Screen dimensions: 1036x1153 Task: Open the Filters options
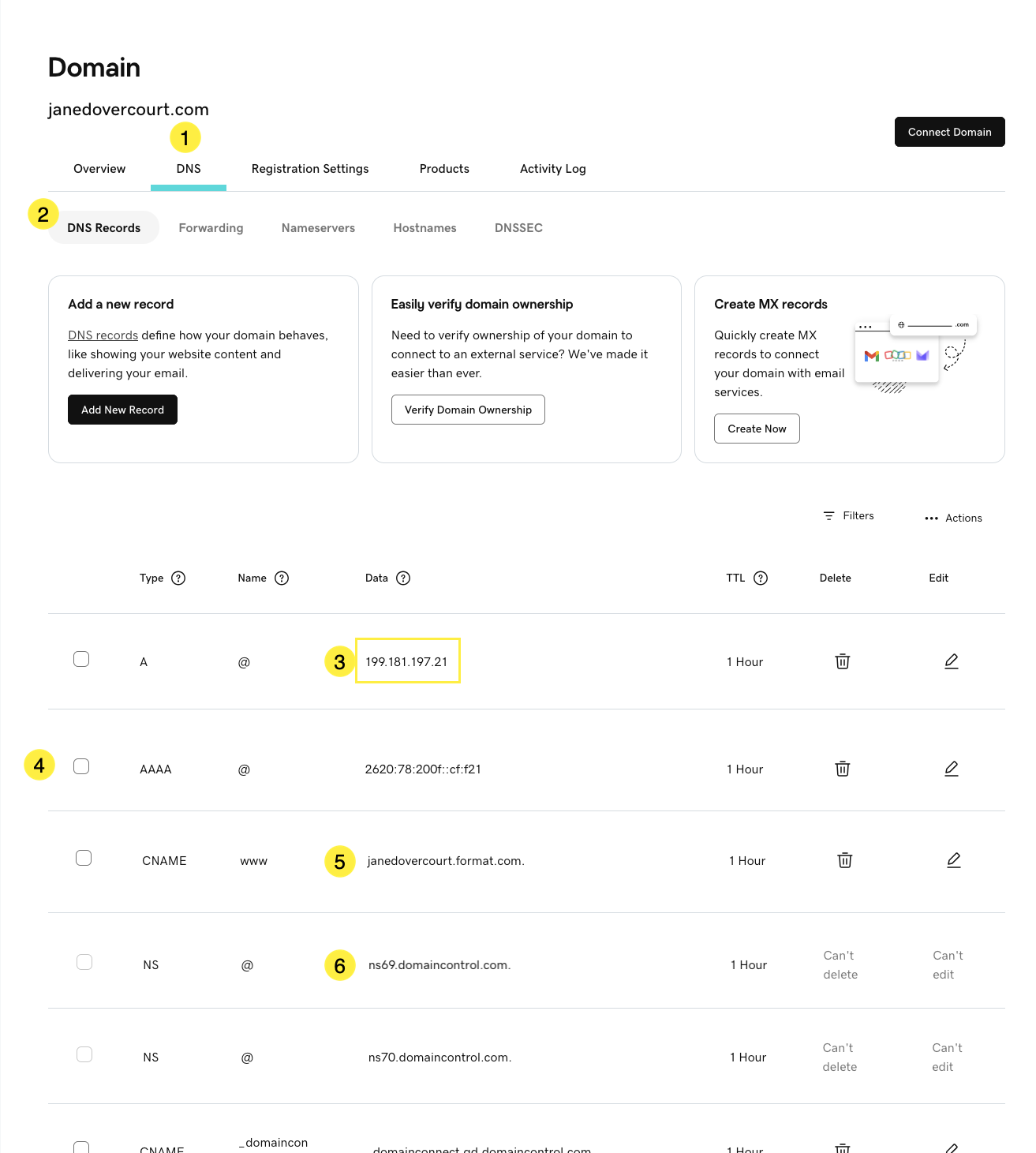(848, 516)
